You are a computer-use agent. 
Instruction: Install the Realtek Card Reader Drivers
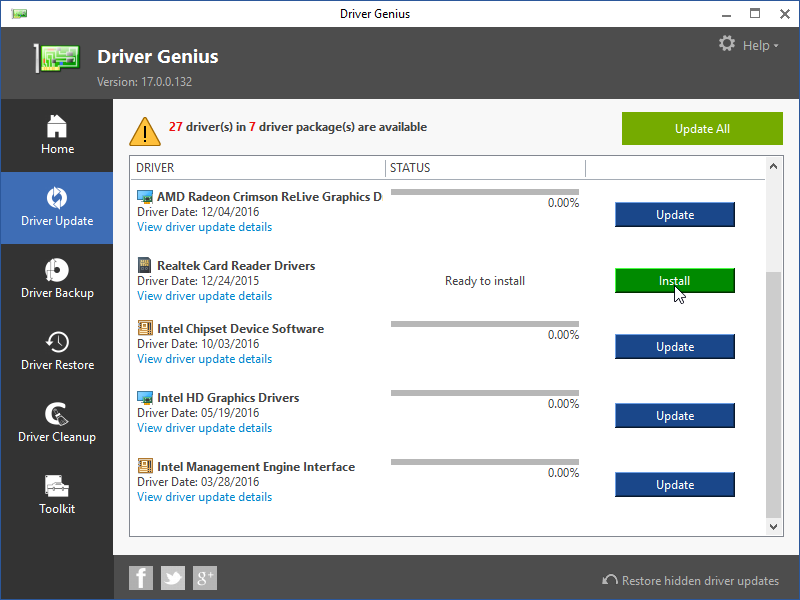(674, 281)
